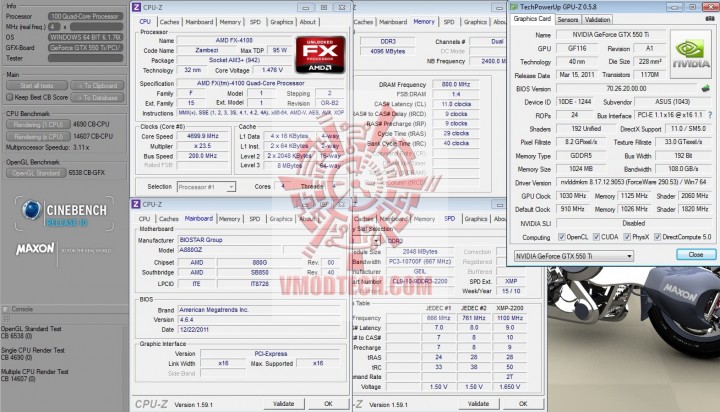The height and width of the screenshot is (412, 720).
Task: Open the About tab in the processor CPU-Z window
Action: click(x=308, y=22)
